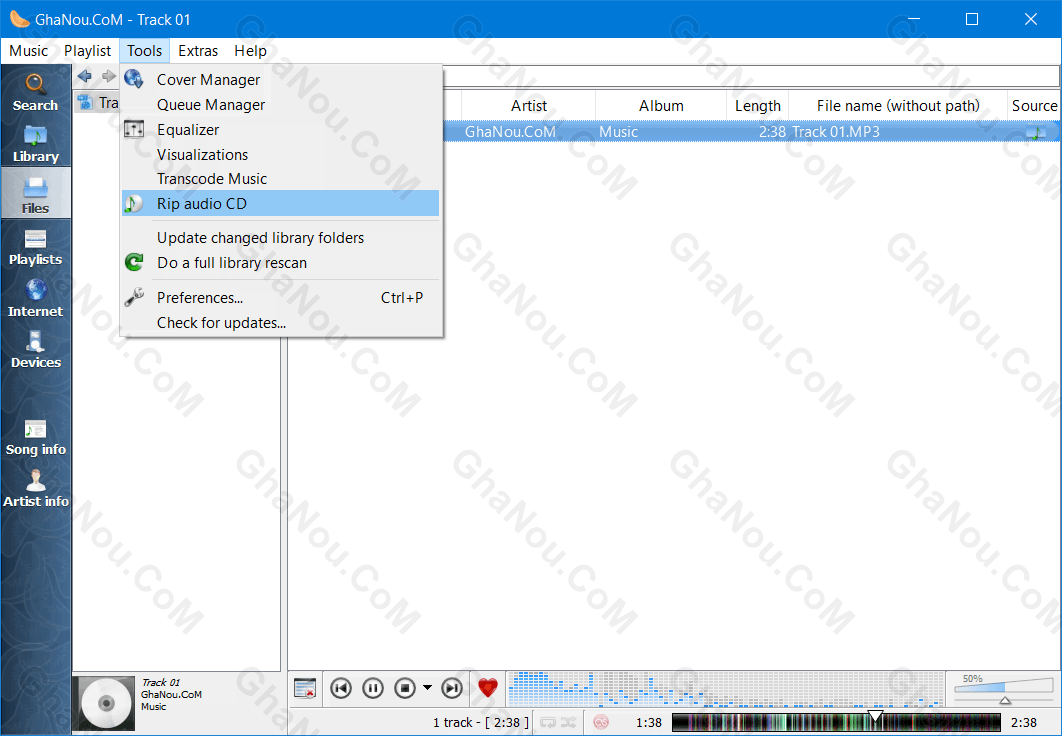Screen dimensions: 1062x736
Task: Open the Playlist menu
Action: 87,51
